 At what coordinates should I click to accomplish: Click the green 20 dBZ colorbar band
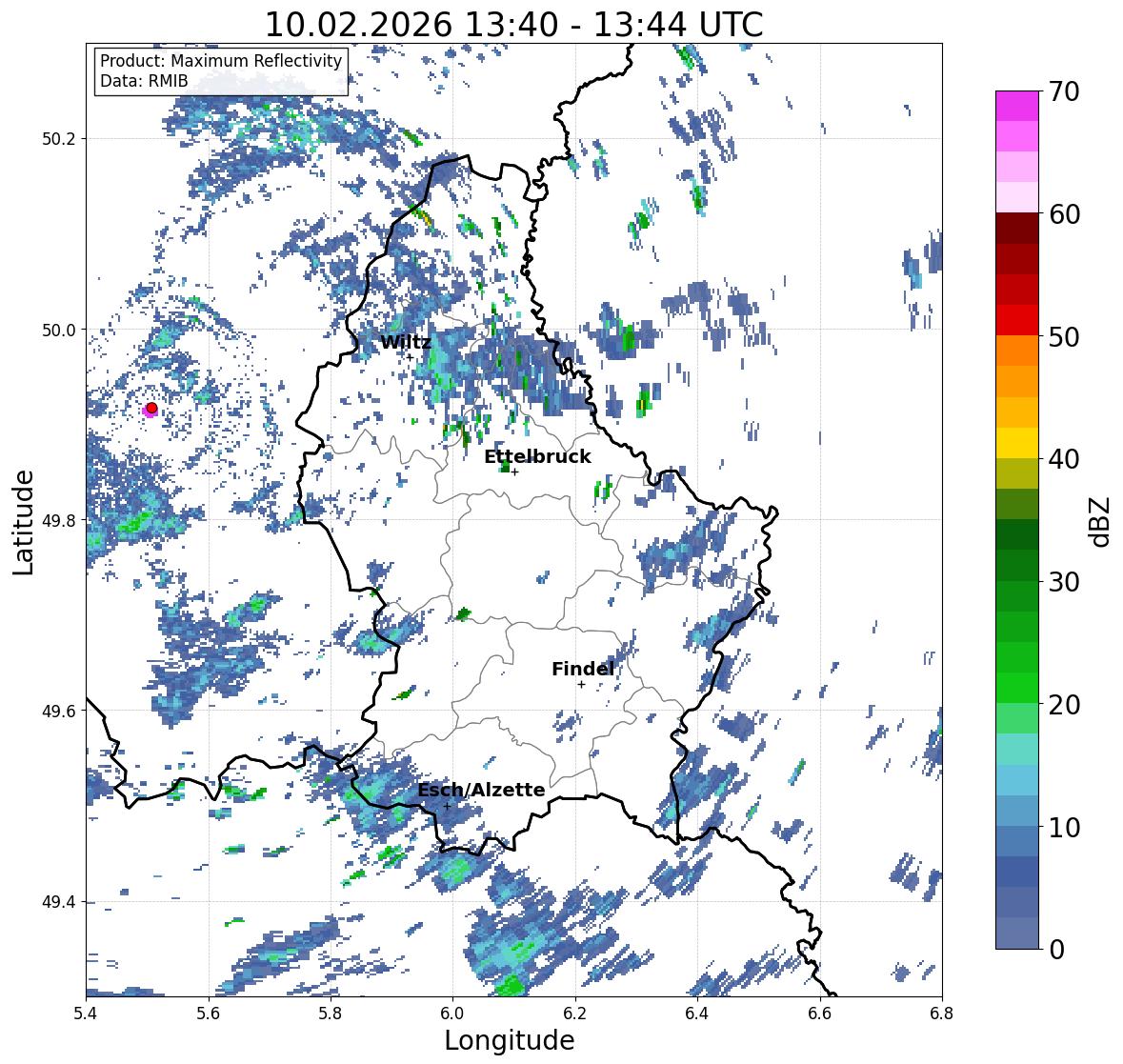point(1016,688)
